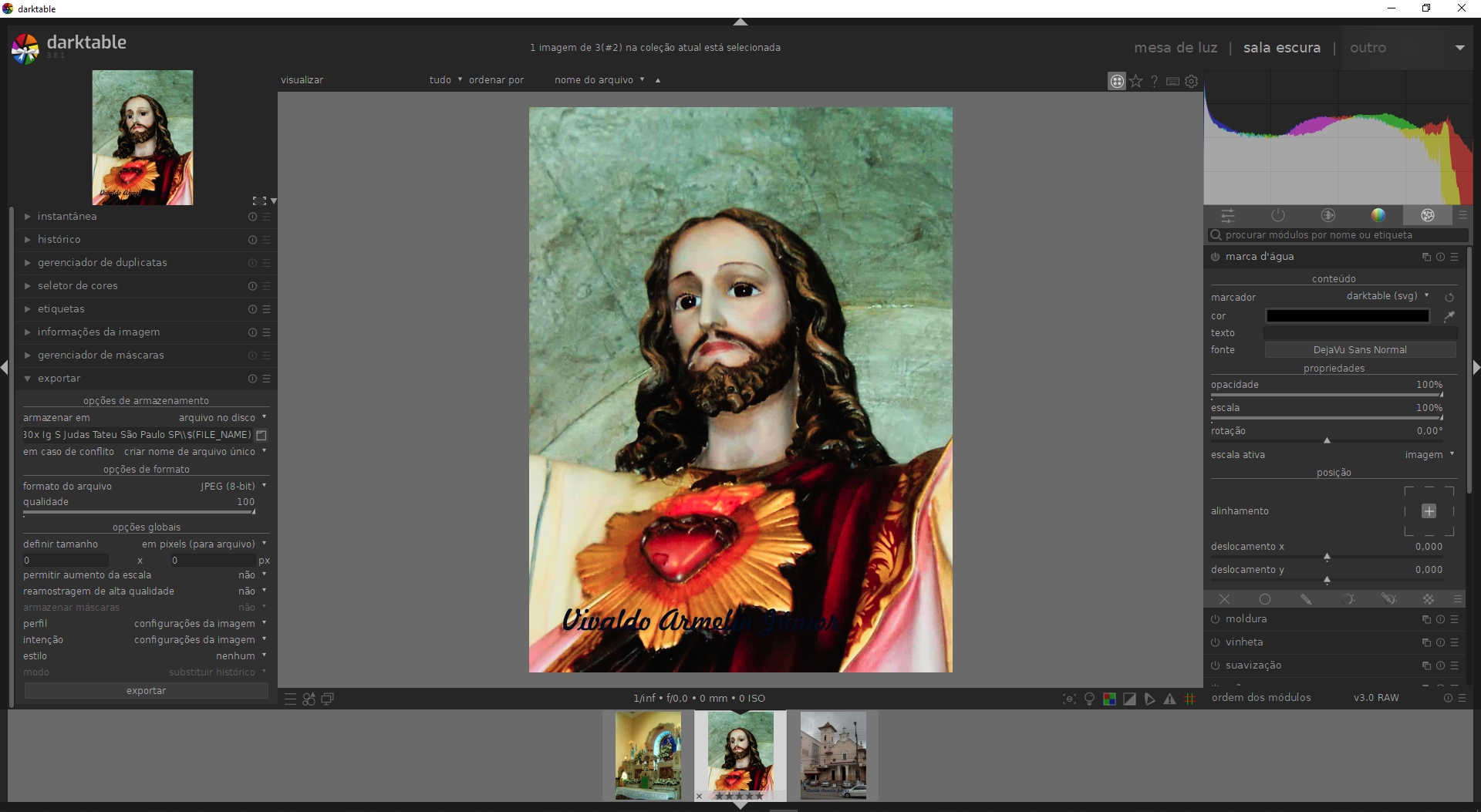The height and width of the screenshot is (812, 1481).
Task: Open styles quick access icon
Action: click(309, 699)
